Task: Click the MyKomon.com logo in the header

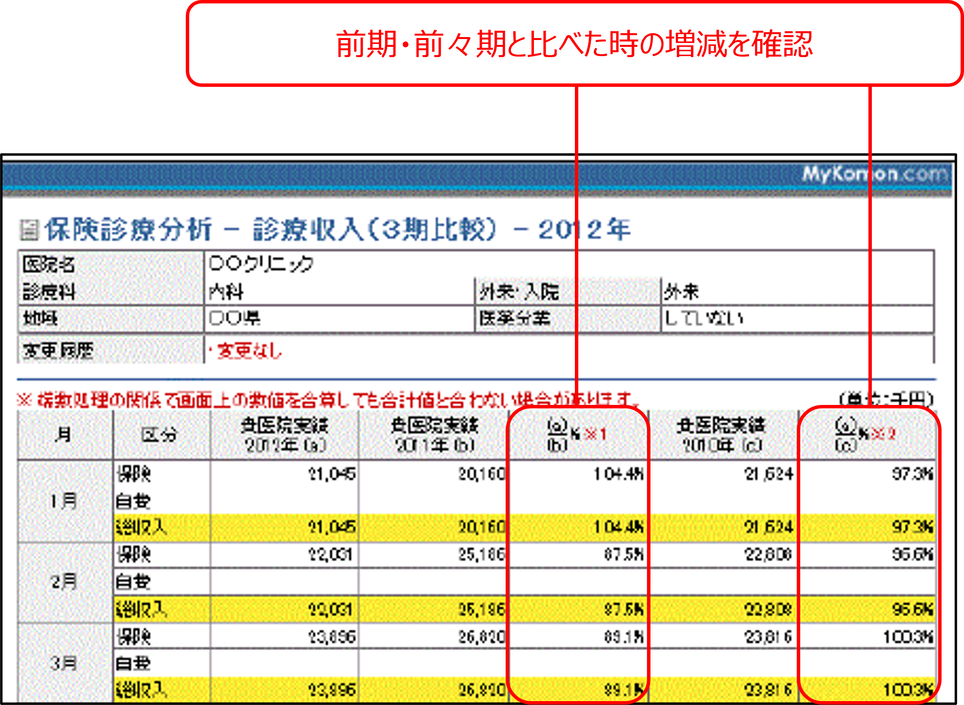Action: [x=873, y=174]
